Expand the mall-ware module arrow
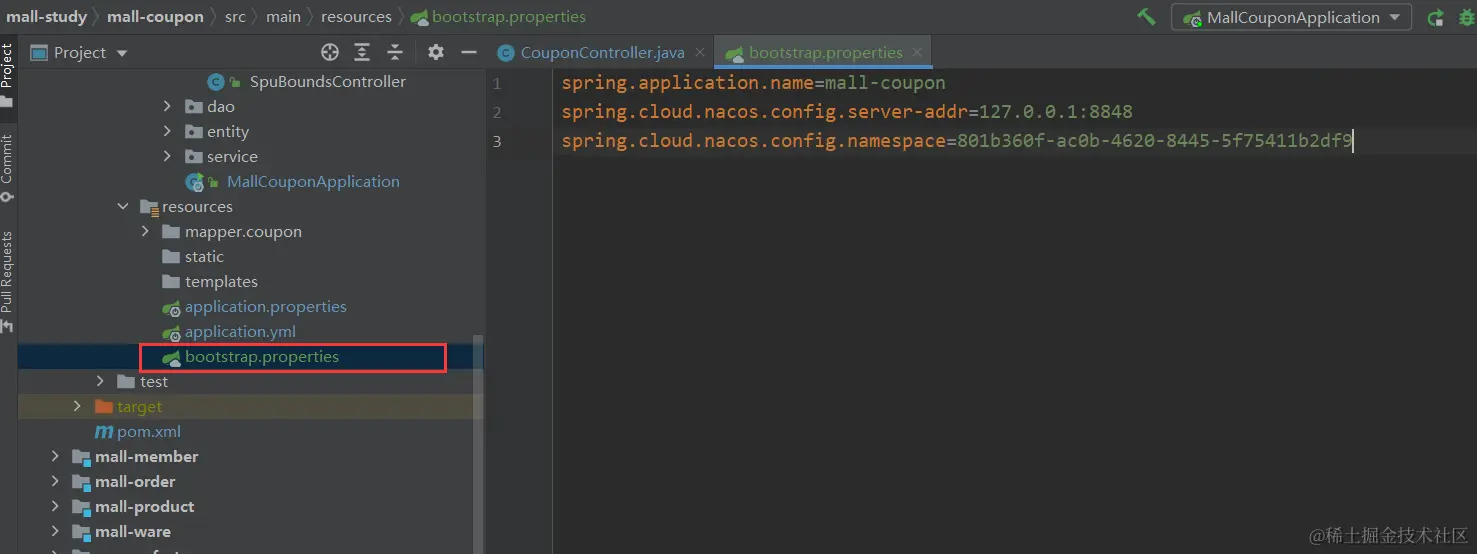 click(x=56, y=532)
